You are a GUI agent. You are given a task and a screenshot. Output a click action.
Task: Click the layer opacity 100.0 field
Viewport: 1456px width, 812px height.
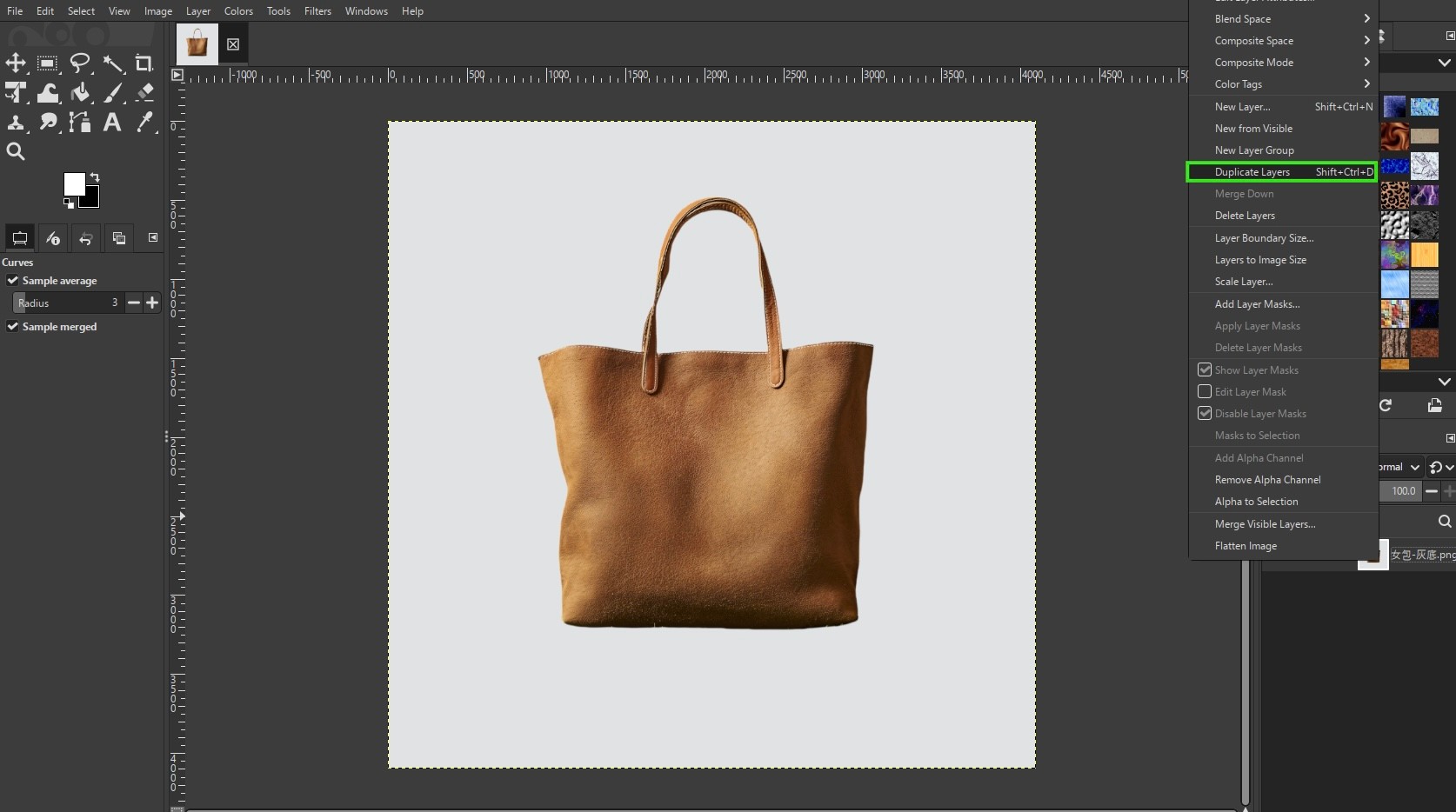tap(1401, 491)
